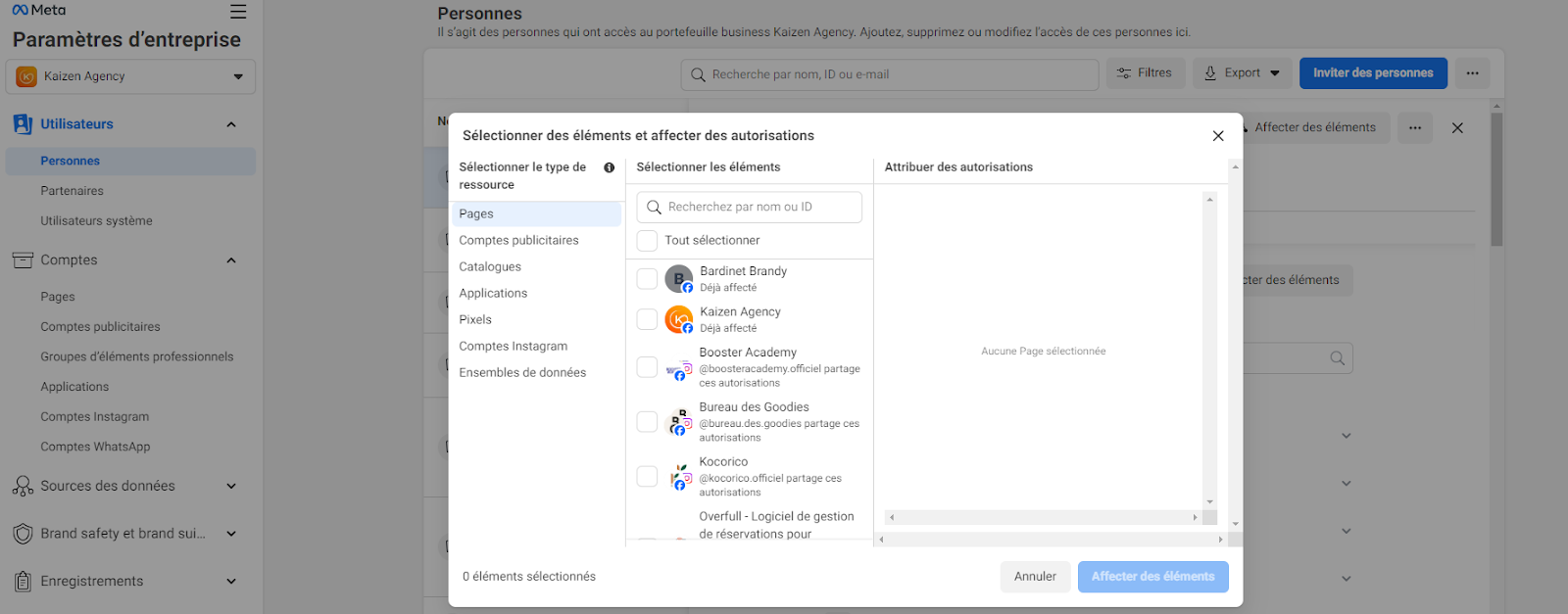The image size is (1568, 614).
Task: Open the Meta logo home link
Action: [x=39, y=10]
